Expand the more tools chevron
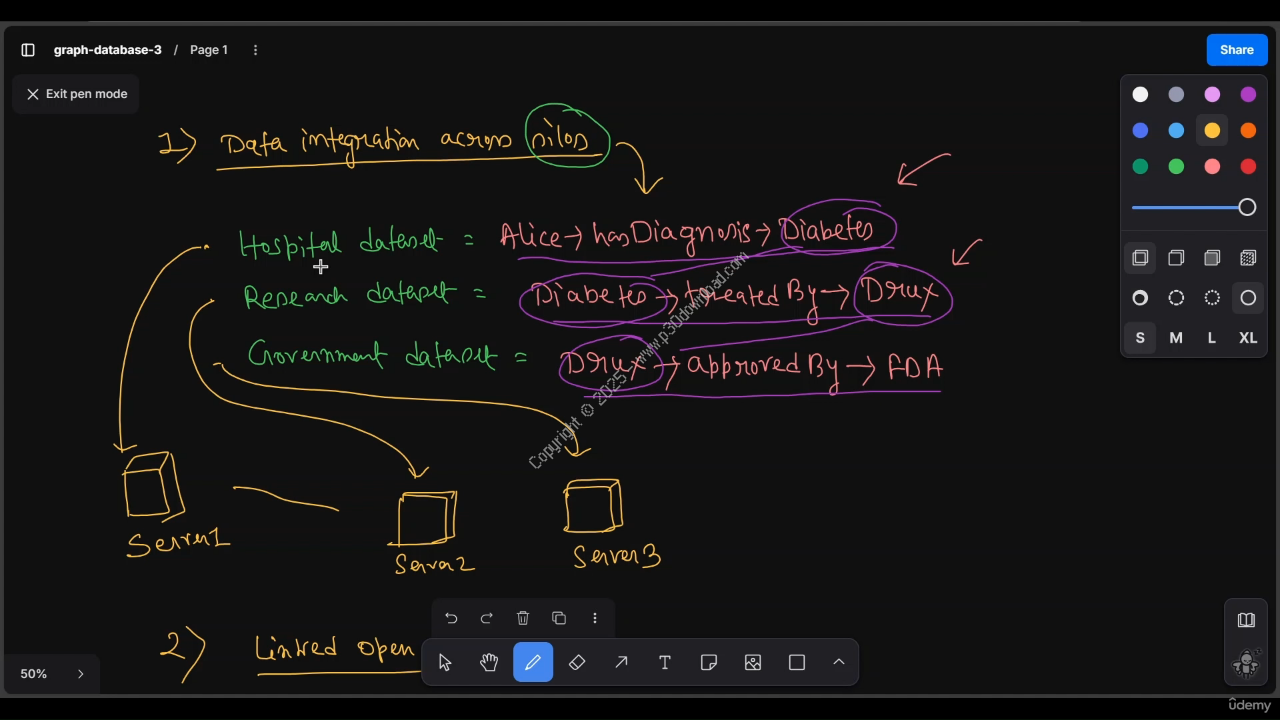The image size is (1280, 720). (839, 662)
